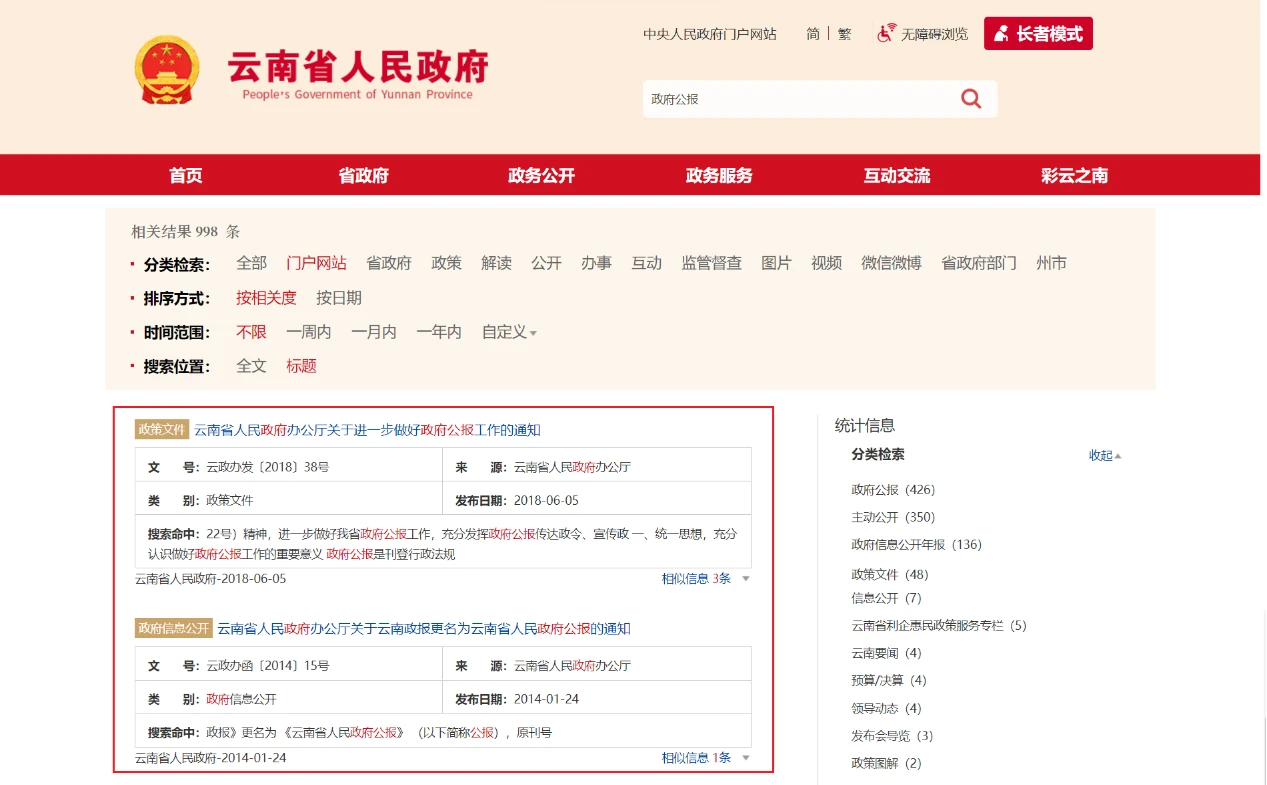Visit 中央人民政府门户网站 link
This screenshot has height=785, width=1267.
[710, 34]
